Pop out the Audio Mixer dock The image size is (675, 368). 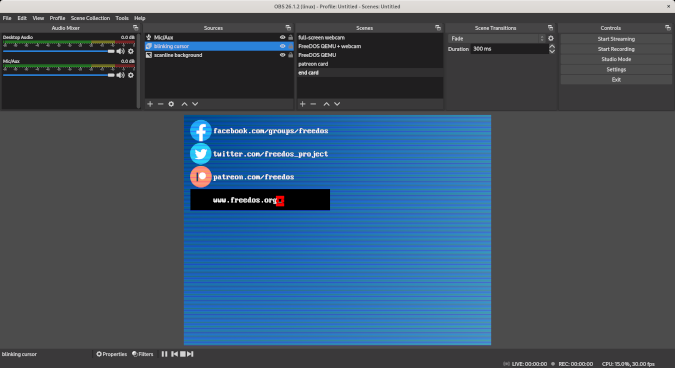pyautogui.click(x=136, y=28)
